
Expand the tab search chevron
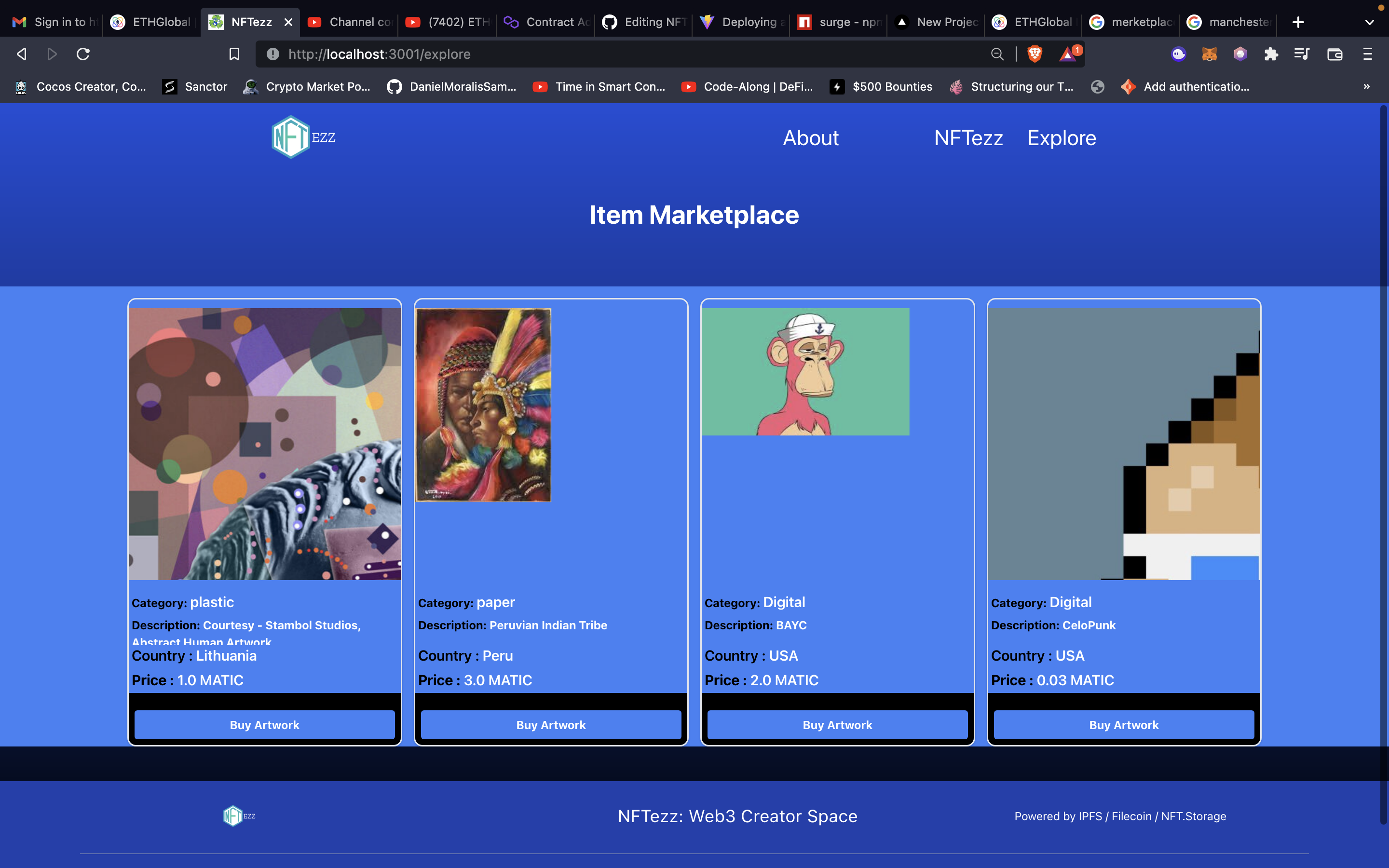point(1370,22)
